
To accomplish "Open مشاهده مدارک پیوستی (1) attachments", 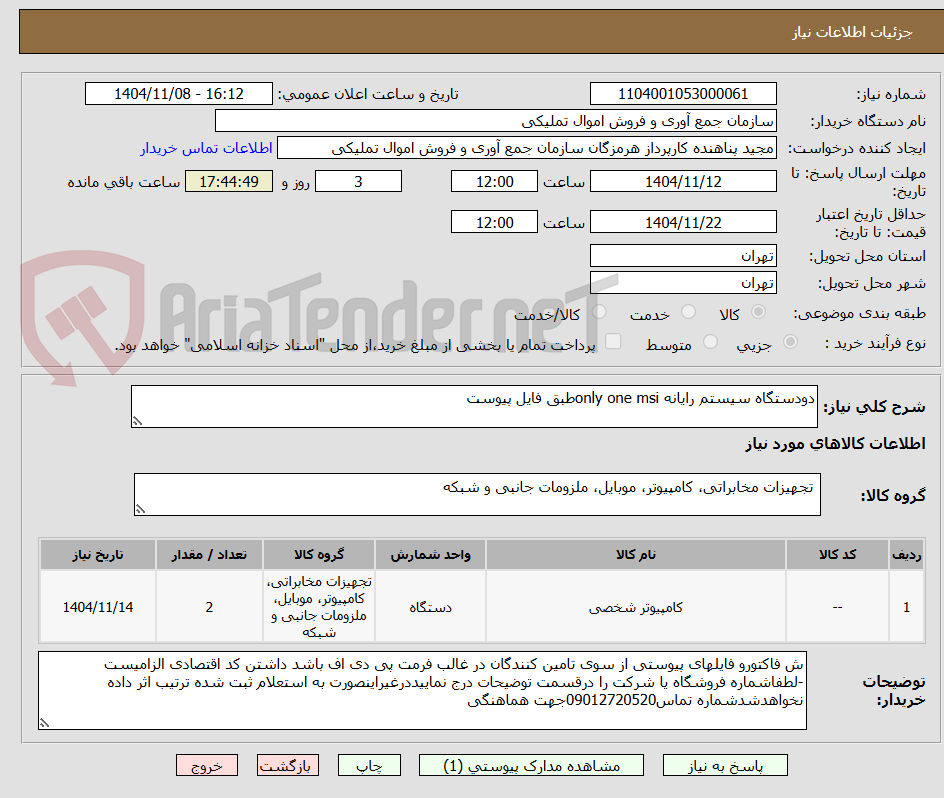I will [531, 765].
